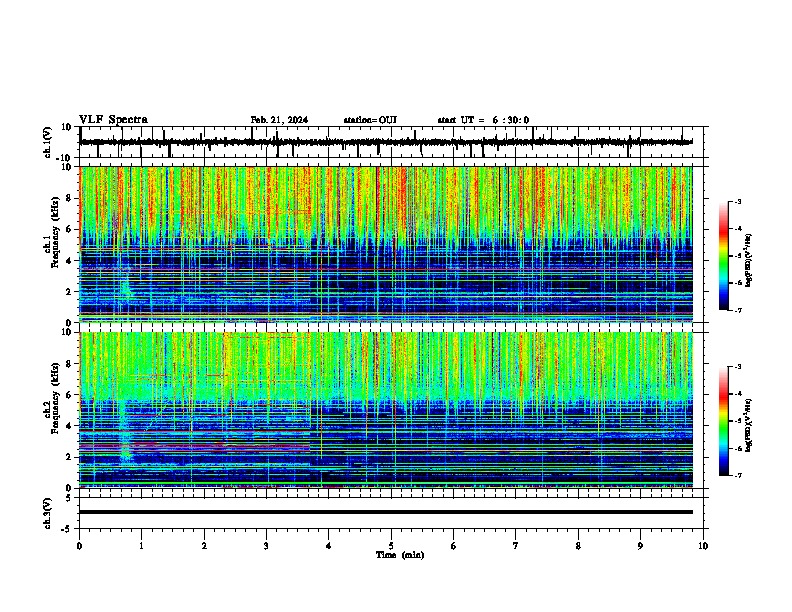
Task: Click the "-3" label atop ch.1 colorbar
Action: pos(738,201)
